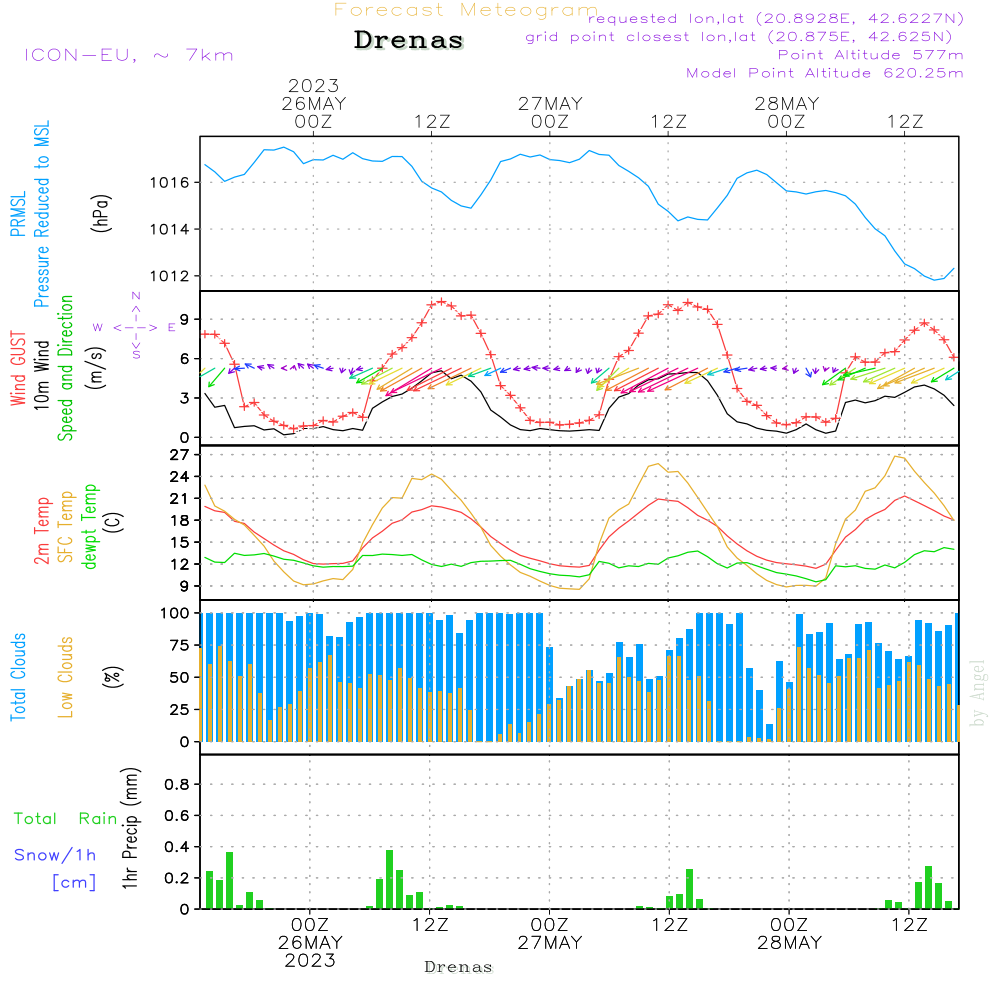Click the requested lon,lat coordinates text
The width and height of the screenshot is (1000, 1000).
coord(775,19)
